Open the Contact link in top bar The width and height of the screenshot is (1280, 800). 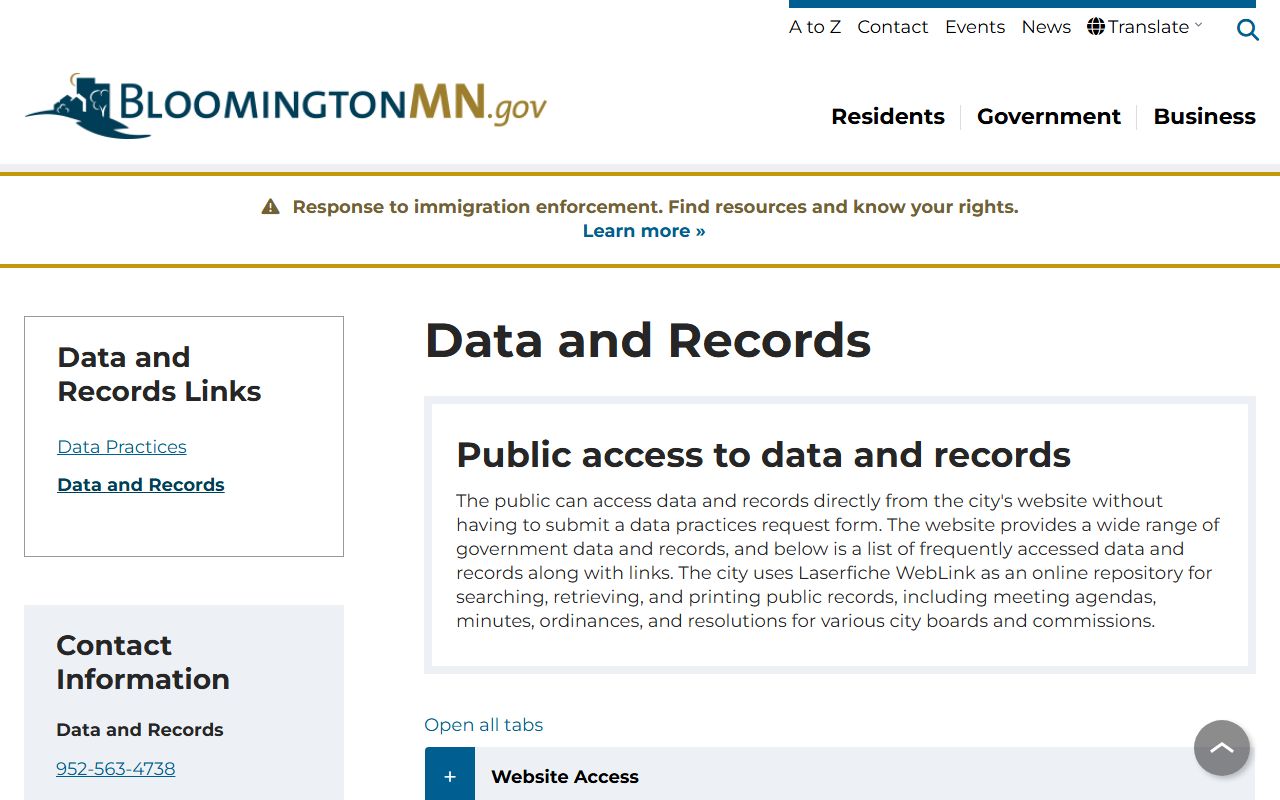pos(893,27)
